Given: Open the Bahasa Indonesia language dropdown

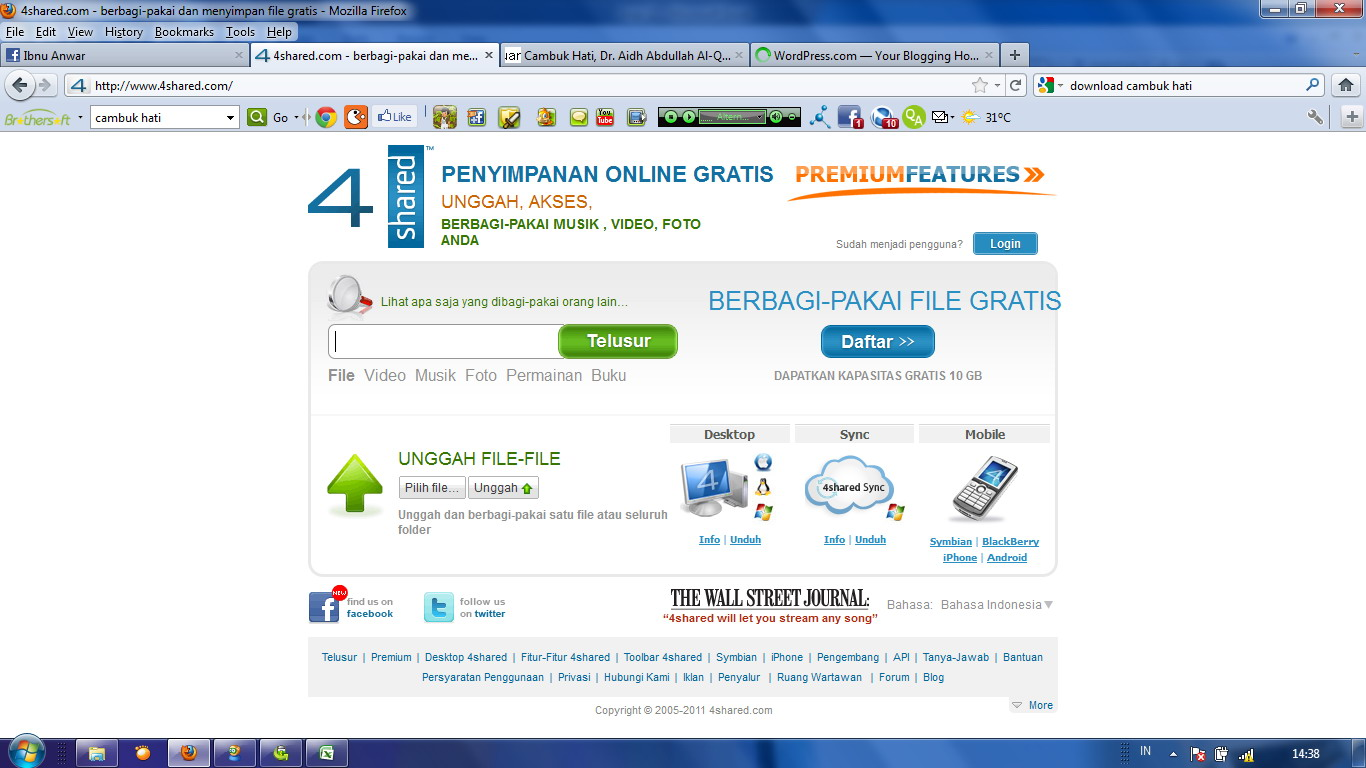Looking at the screenshot, I should pos(997,605).
